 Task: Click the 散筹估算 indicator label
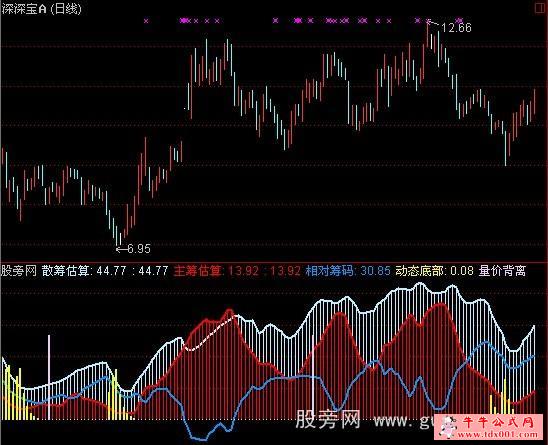click(x=65, y=271)
